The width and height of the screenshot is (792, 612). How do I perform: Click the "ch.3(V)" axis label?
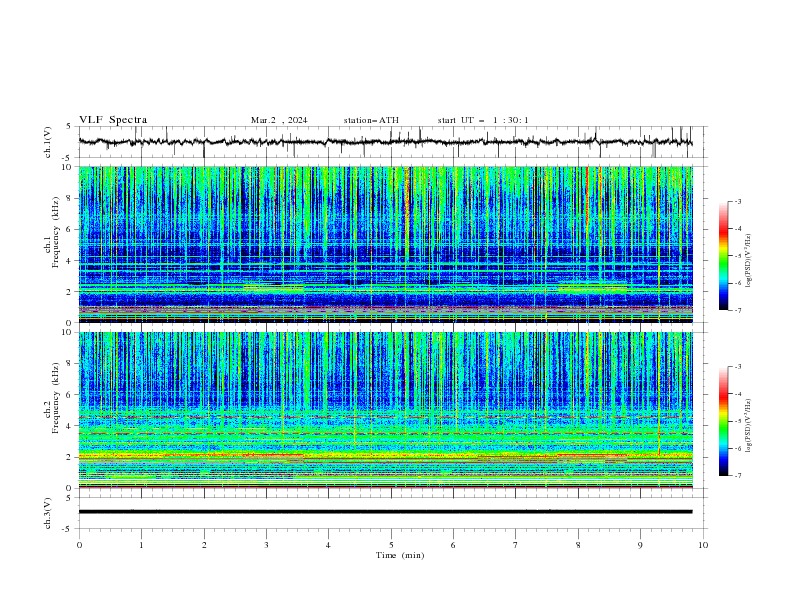coord(48,513)
